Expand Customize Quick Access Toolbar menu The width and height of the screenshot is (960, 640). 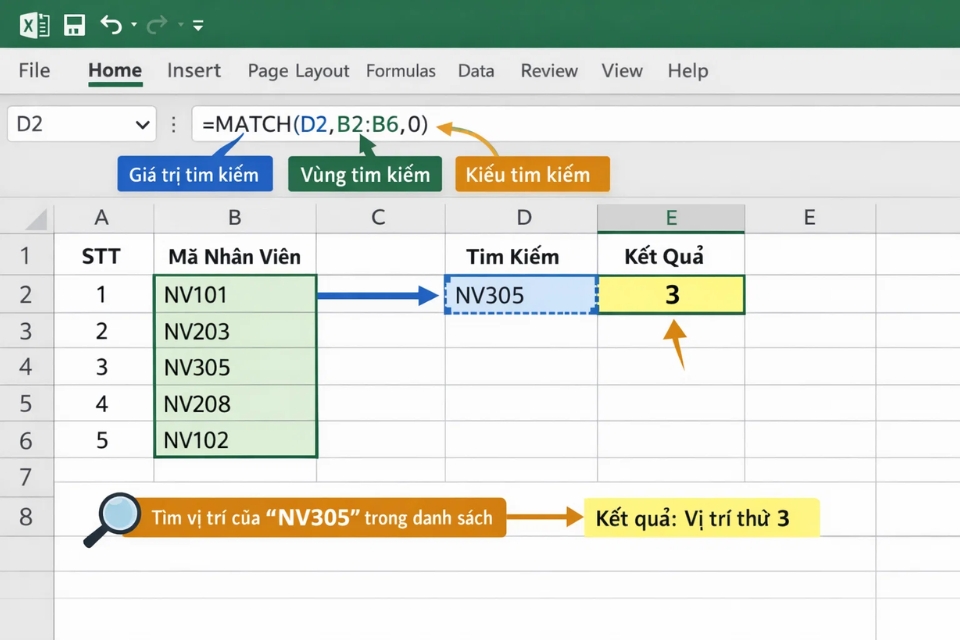click(x=198, y=26)
